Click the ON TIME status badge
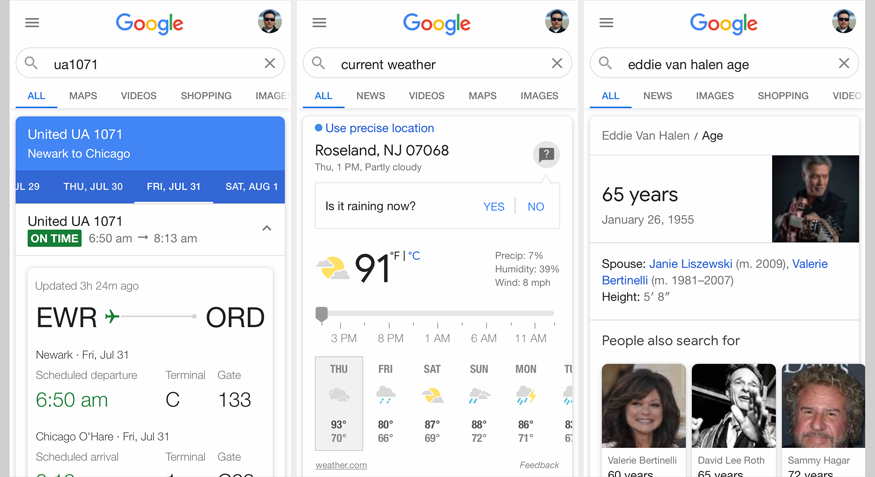 point(54,239)
